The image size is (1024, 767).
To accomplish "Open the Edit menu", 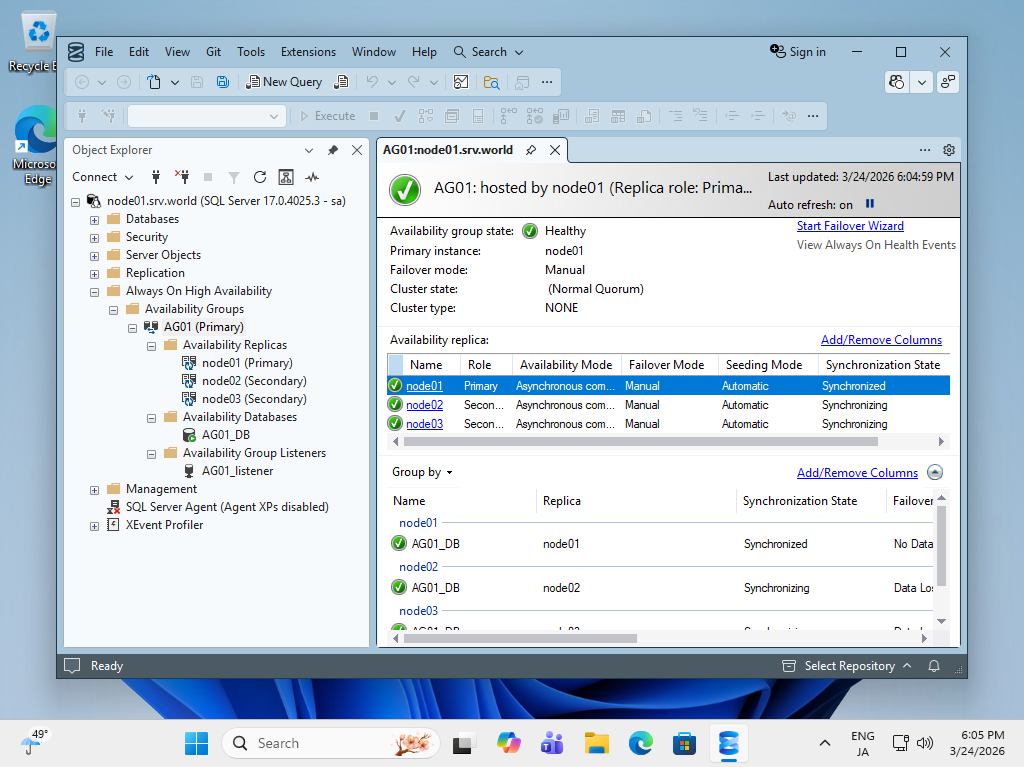I will [138, 52].
